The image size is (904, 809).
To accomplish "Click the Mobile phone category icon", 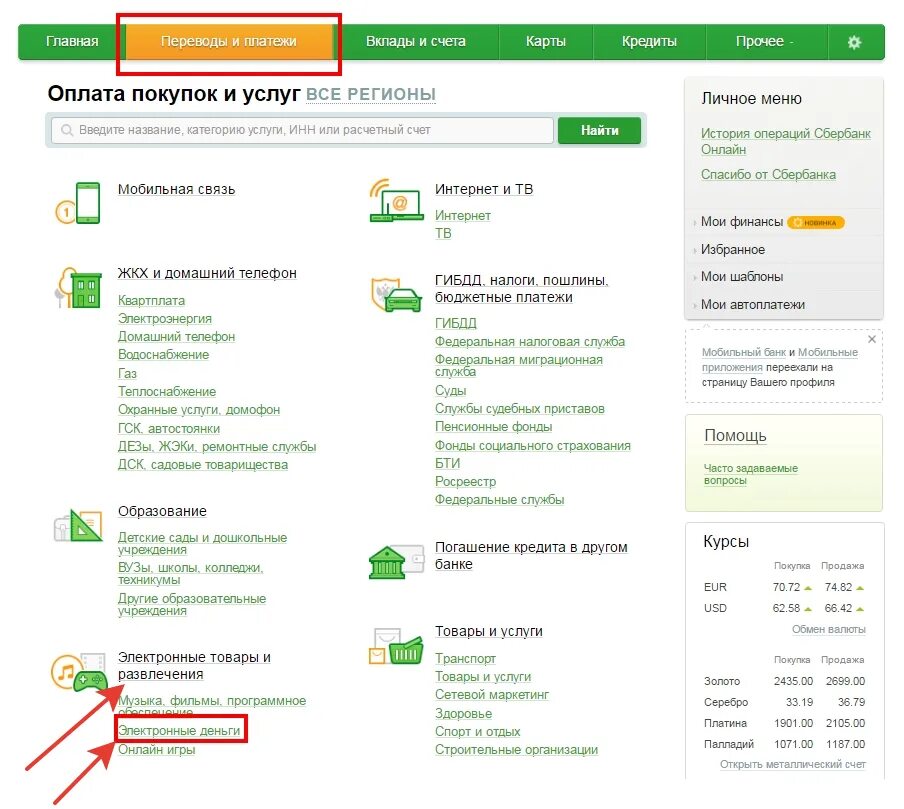I will tap(78, 202).
